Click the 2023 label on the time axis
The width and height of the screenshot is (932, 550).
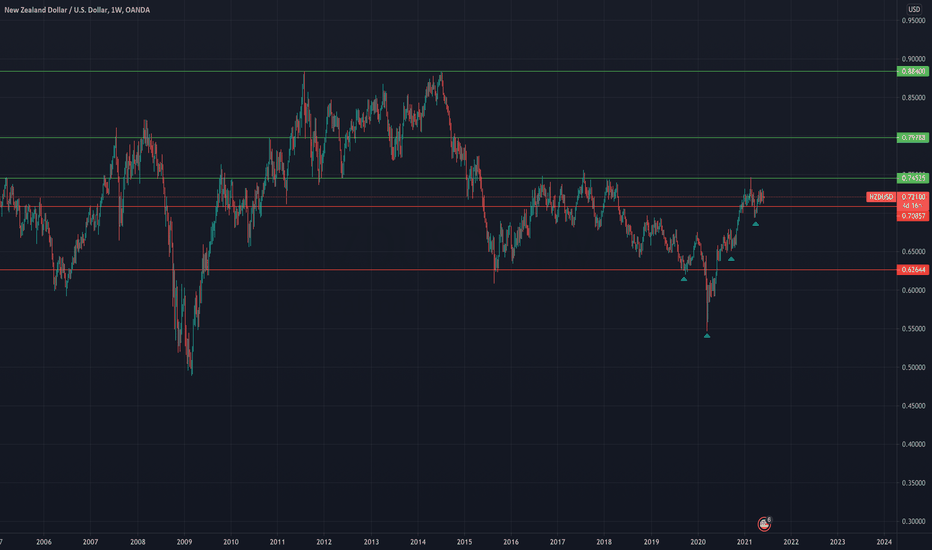[x=837, y=542]
